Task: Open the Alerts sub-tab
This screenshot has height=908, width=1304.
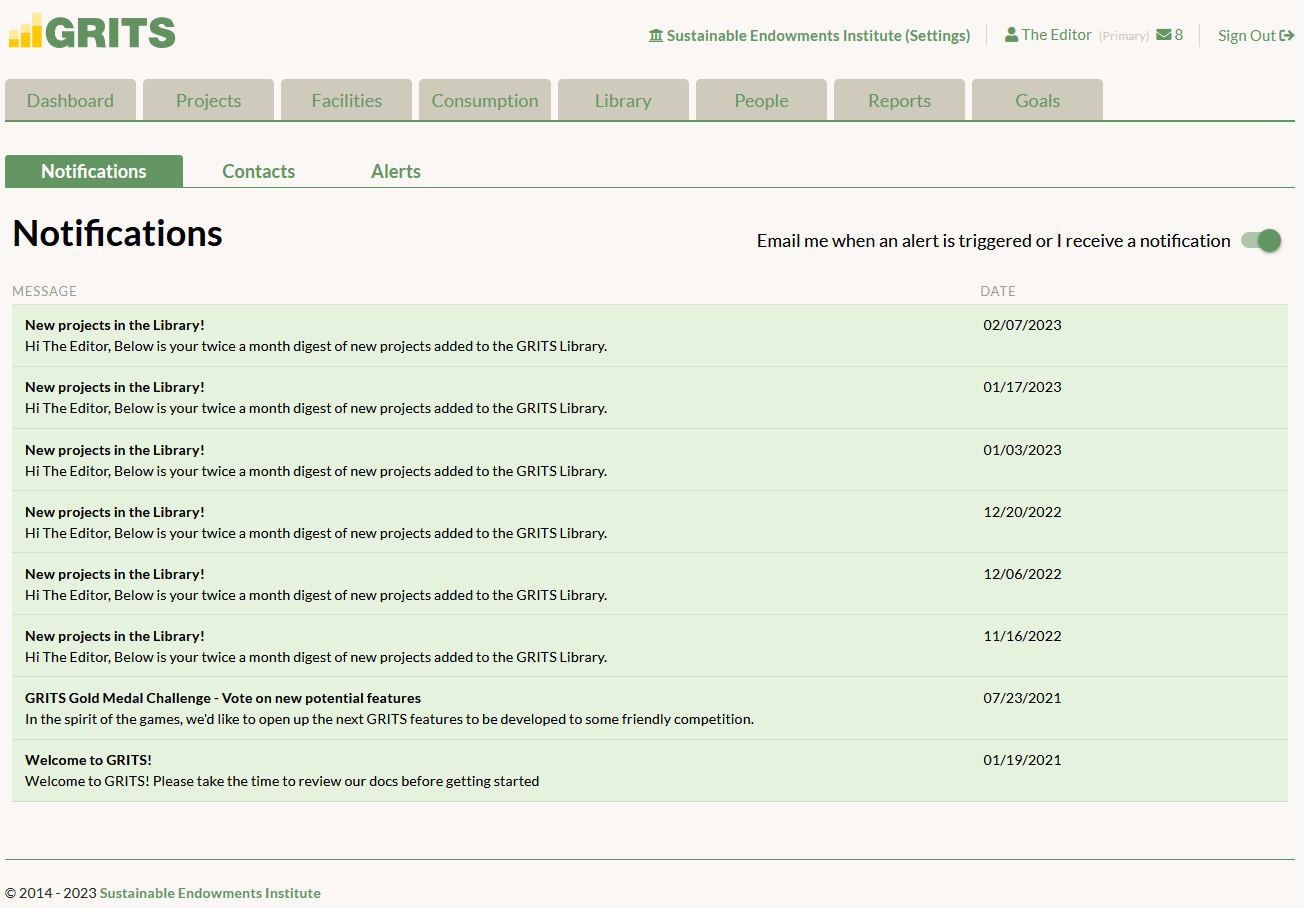Action: (x=396, y=171)
